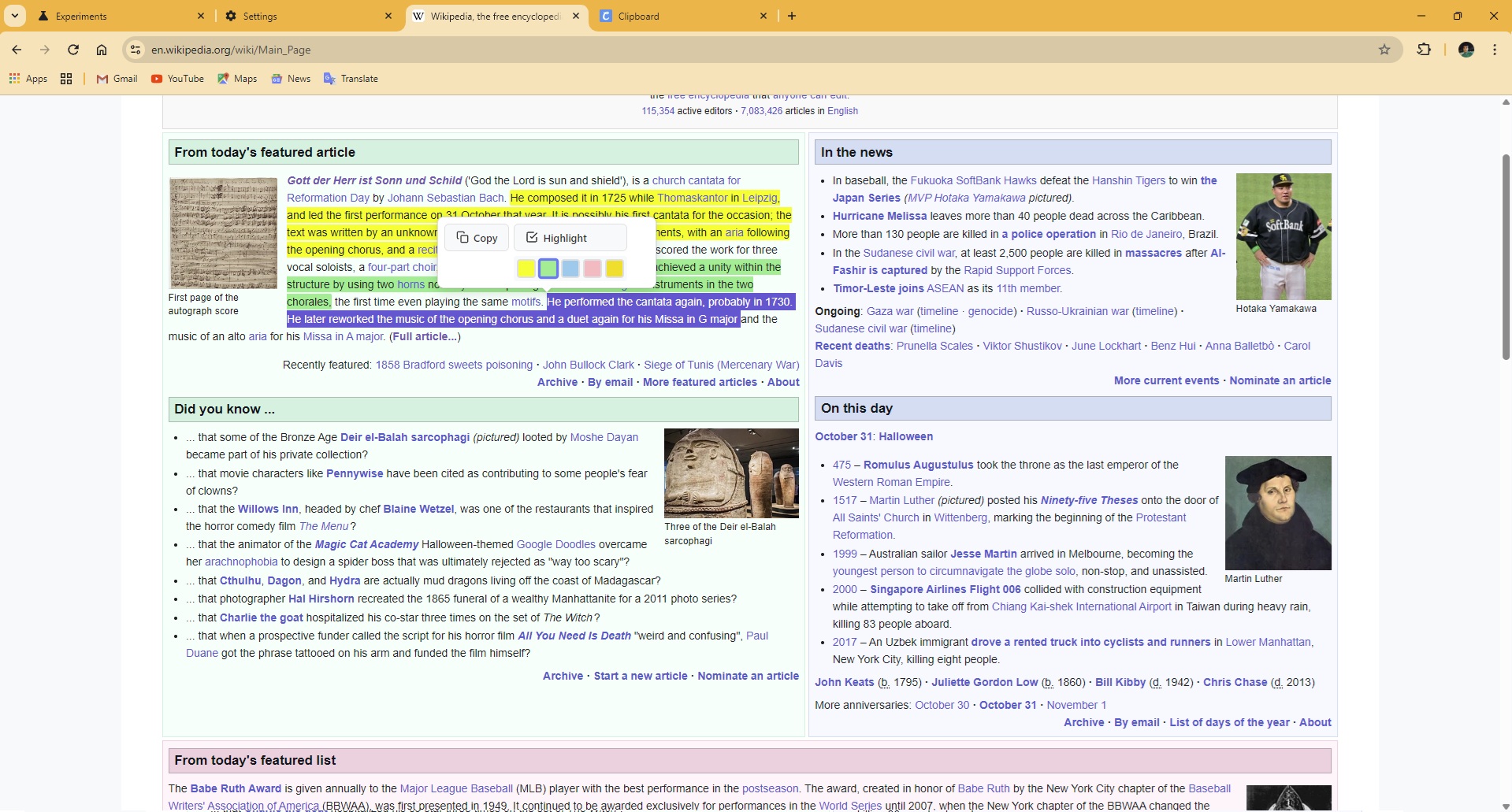Go back to the previous page
This screenshot has width=1512, height=812.
pyautogui.click(x=17, y=50)
